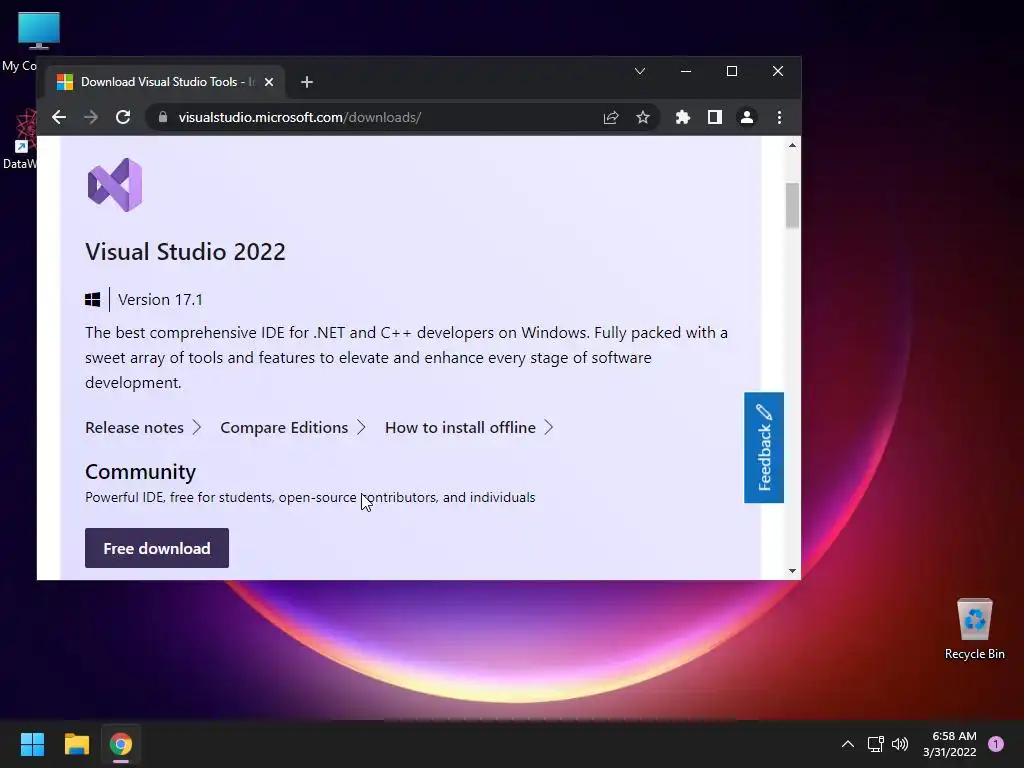Click the scrollbar down arrow
Viewport: 1024px width, 768px height.
click(x=792, y=571)
